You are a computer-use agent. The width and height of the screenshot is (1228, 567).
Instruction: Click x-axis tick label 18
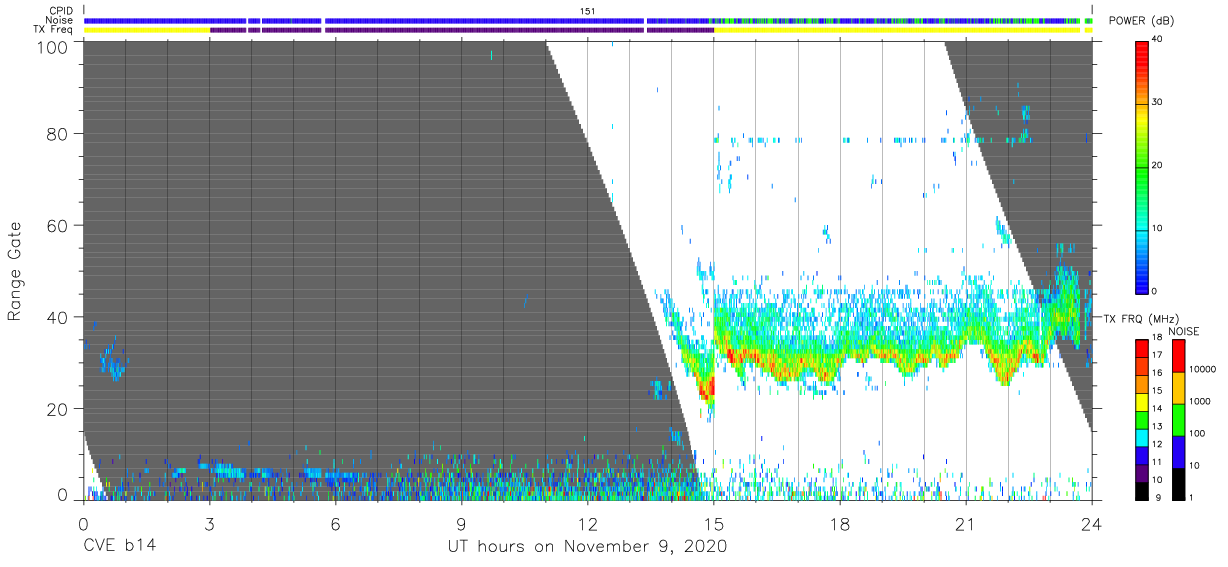point(840,524)
